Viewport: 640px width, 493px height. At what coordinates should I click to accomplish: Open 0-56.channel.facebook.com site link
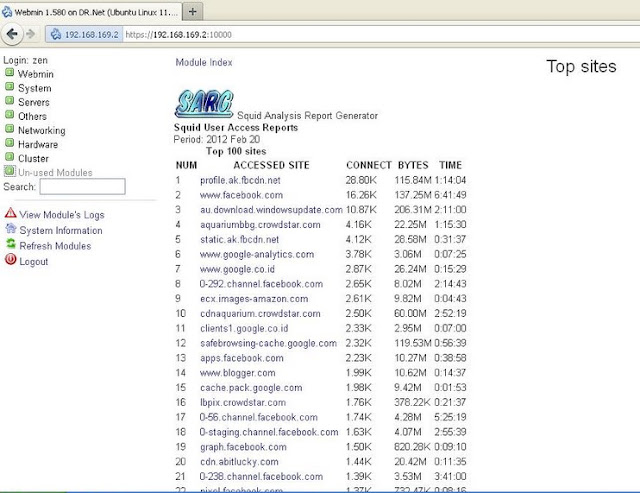259,417
